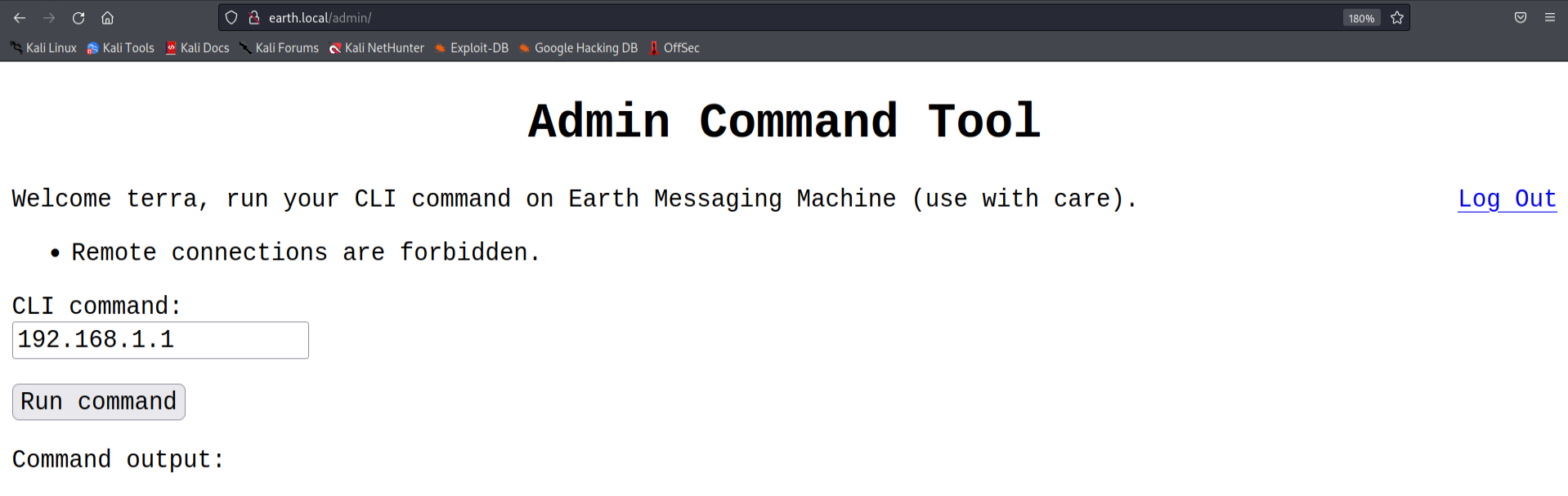
Task: Reset the 180% zoom level indicator
Action: pyautogui.click(x=1361, y=18)
